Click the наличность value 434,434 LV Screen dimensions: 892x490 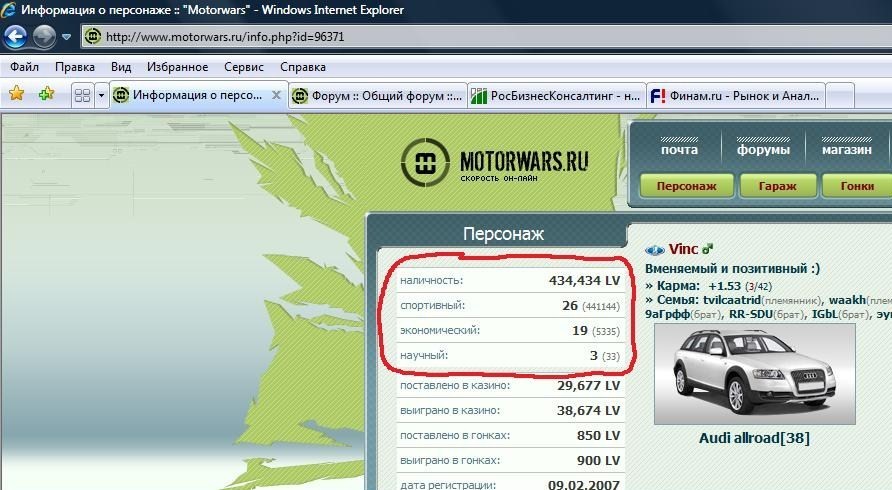(584, 281)
